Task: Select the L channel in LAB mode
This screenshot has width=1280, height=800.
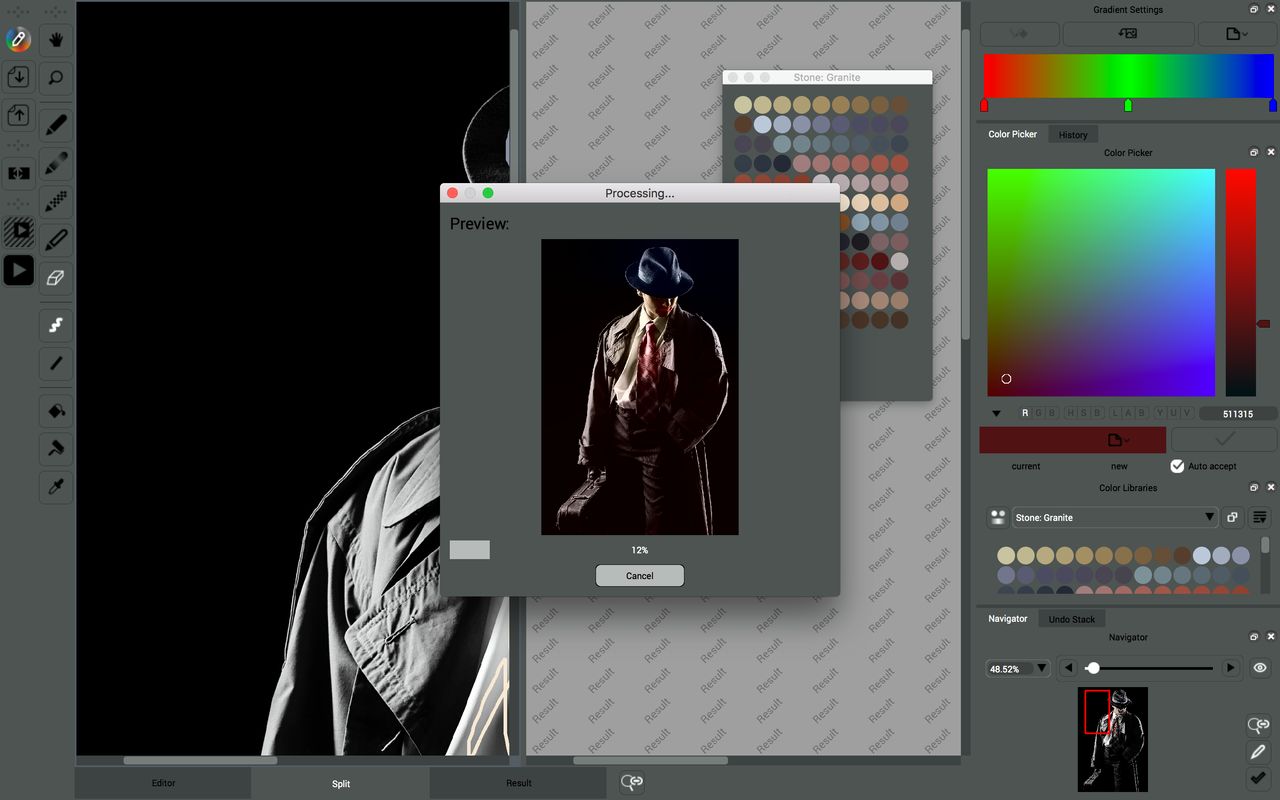Action: pos(1115,413)
